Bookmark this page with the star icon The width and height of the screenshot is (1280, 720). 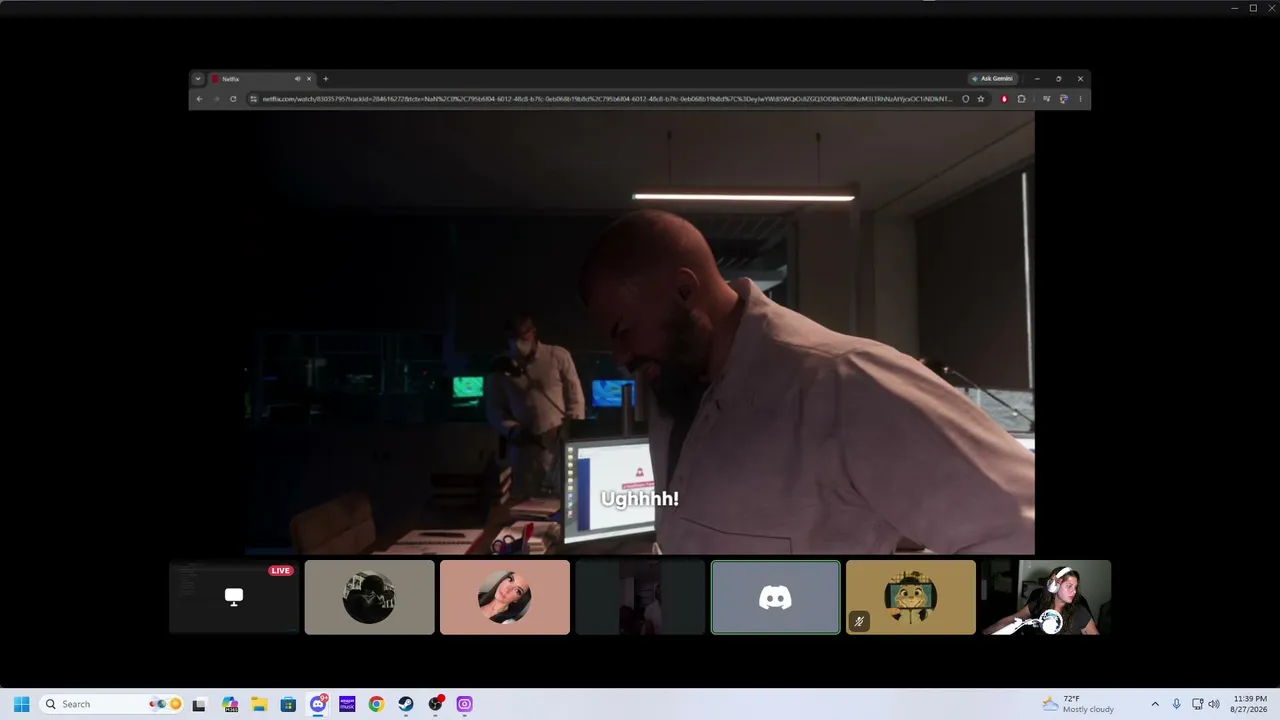coord(981,99)
